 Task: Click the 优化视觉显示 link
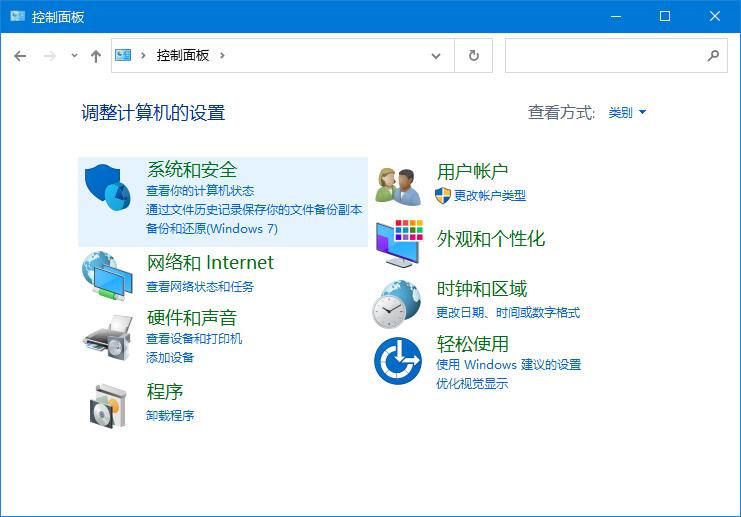472,383
